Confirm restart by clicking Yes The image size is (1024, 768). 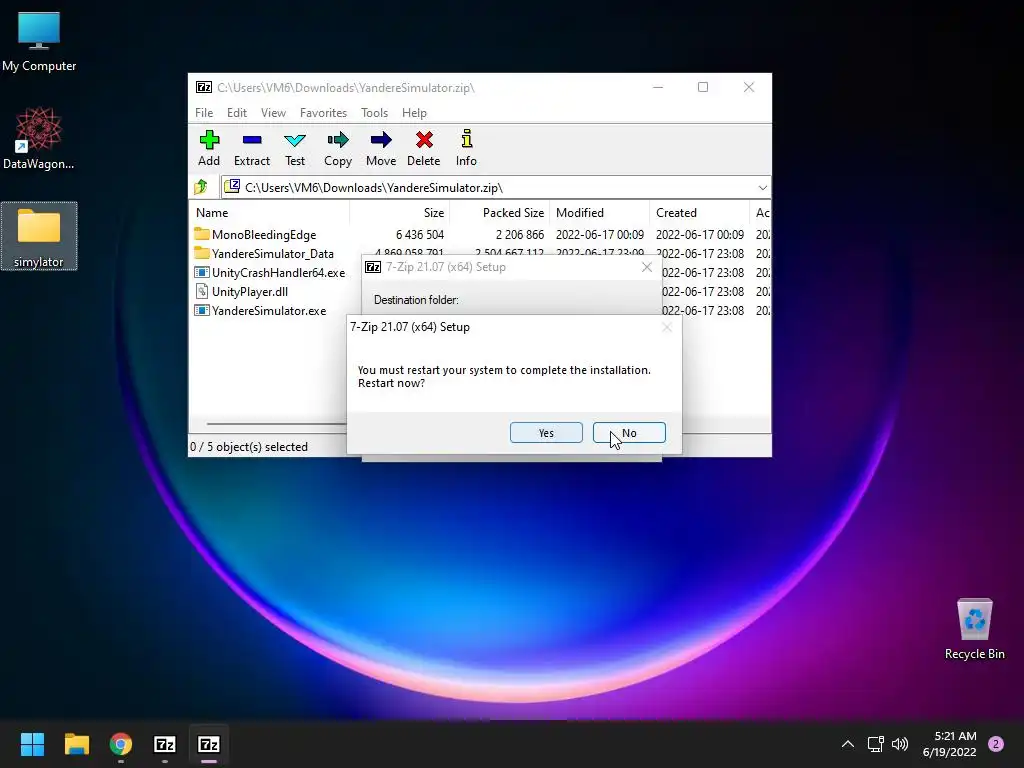(x=546, y=432)
